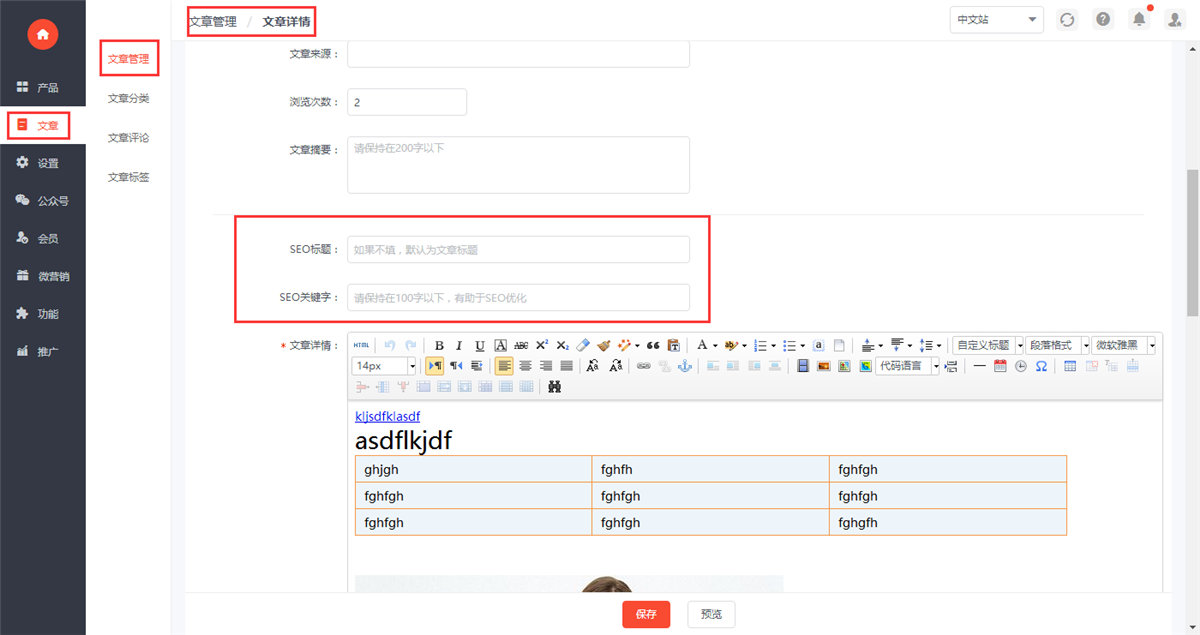
Task: Click the orange home logo icon
Action: pyautogui.click(x=42, y=35)
